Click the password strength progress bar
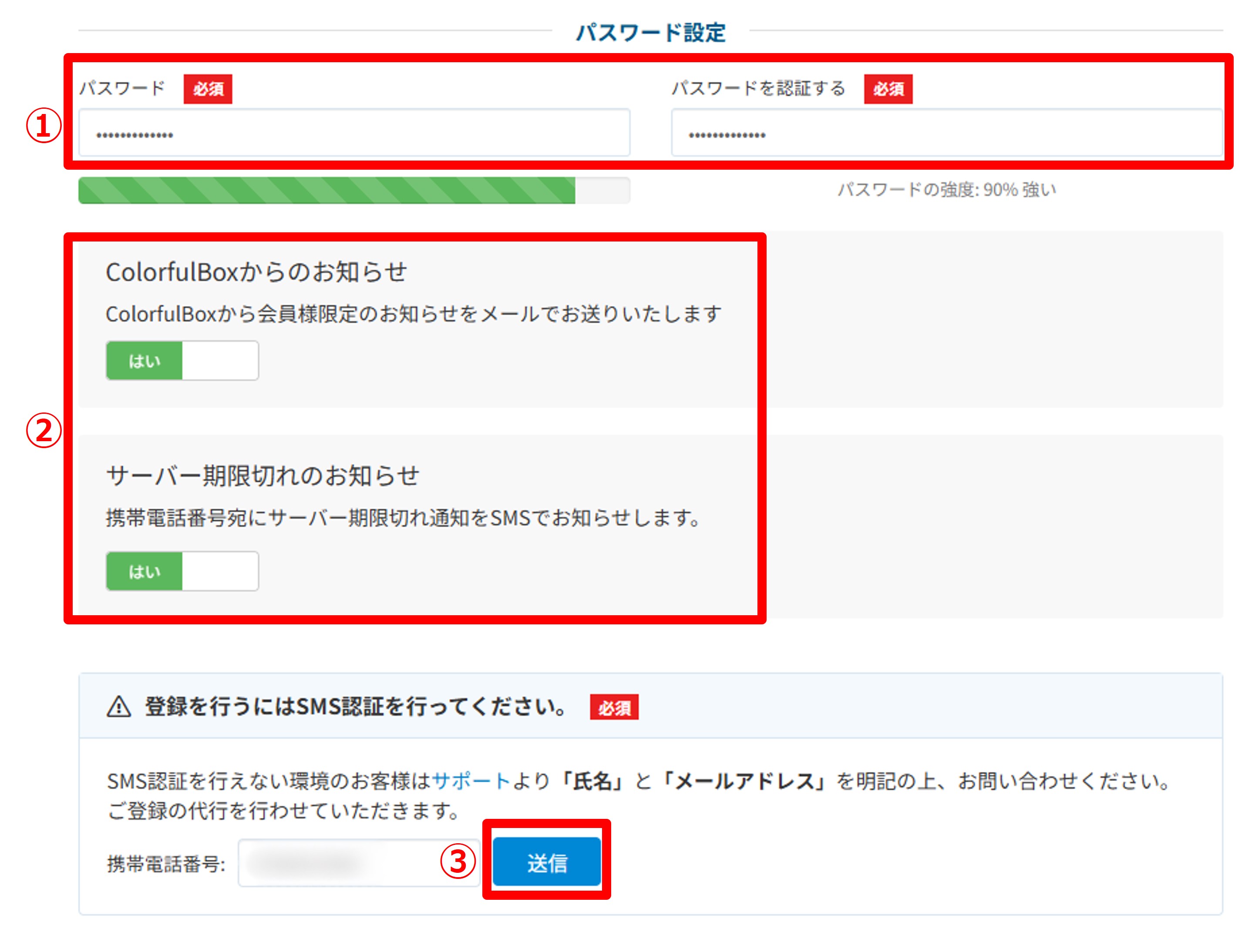This screenshot has width=1245, height=952. [x=354, y=191]
